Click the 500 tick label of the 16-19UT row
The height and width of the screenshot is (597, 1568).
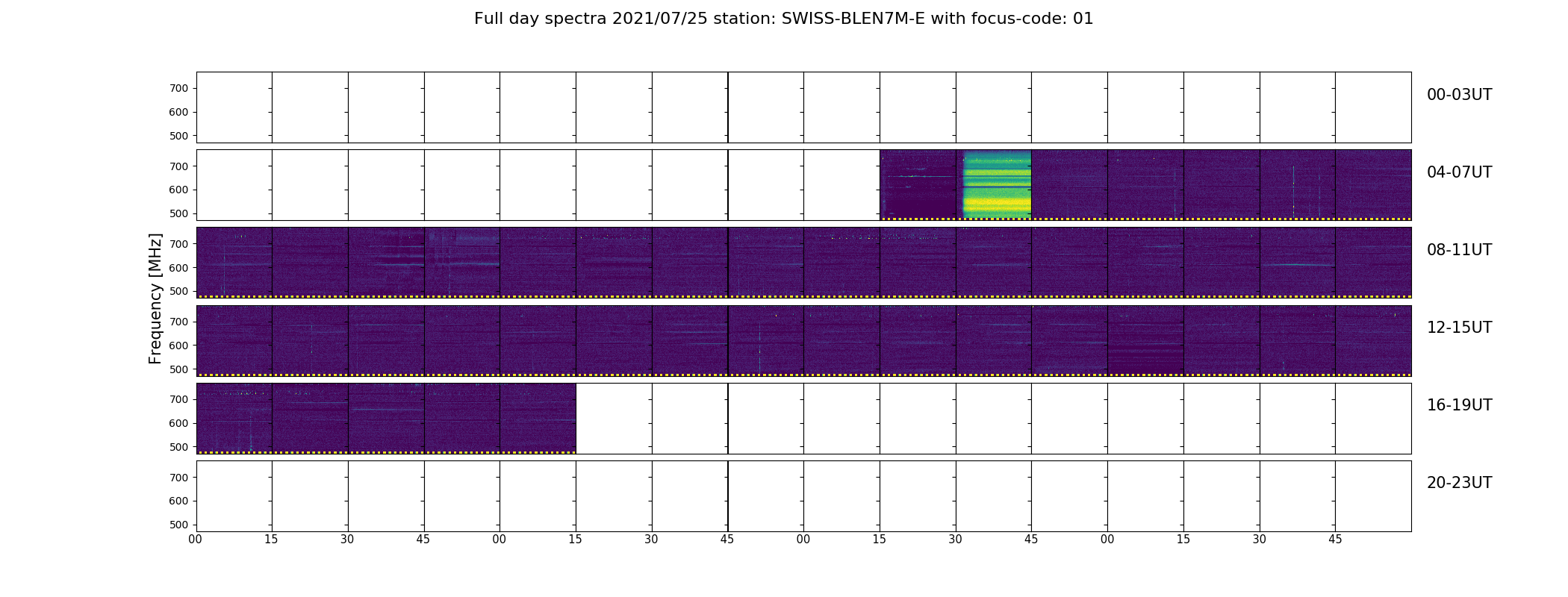click(179, 447)
